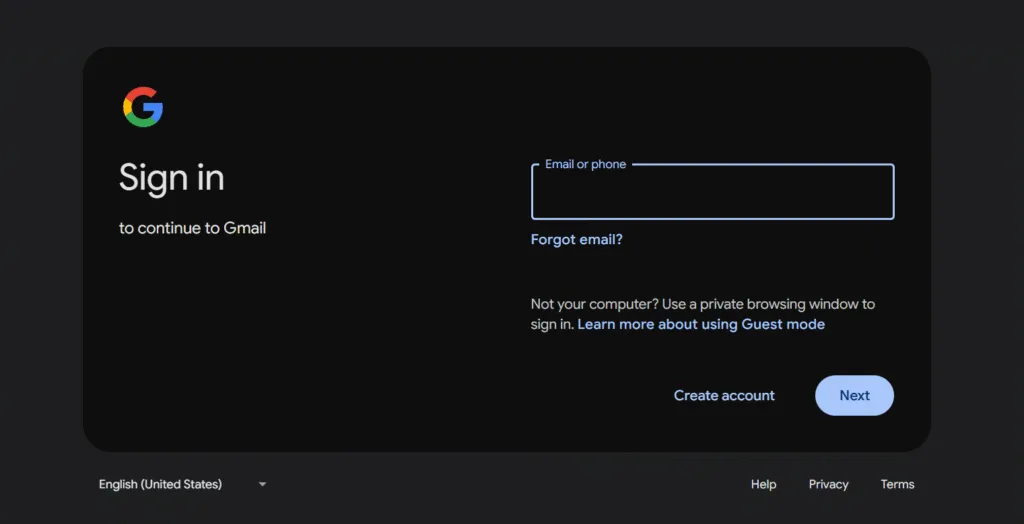Click the word 'Gmail' in the subtitle

(x=245, y=228)
